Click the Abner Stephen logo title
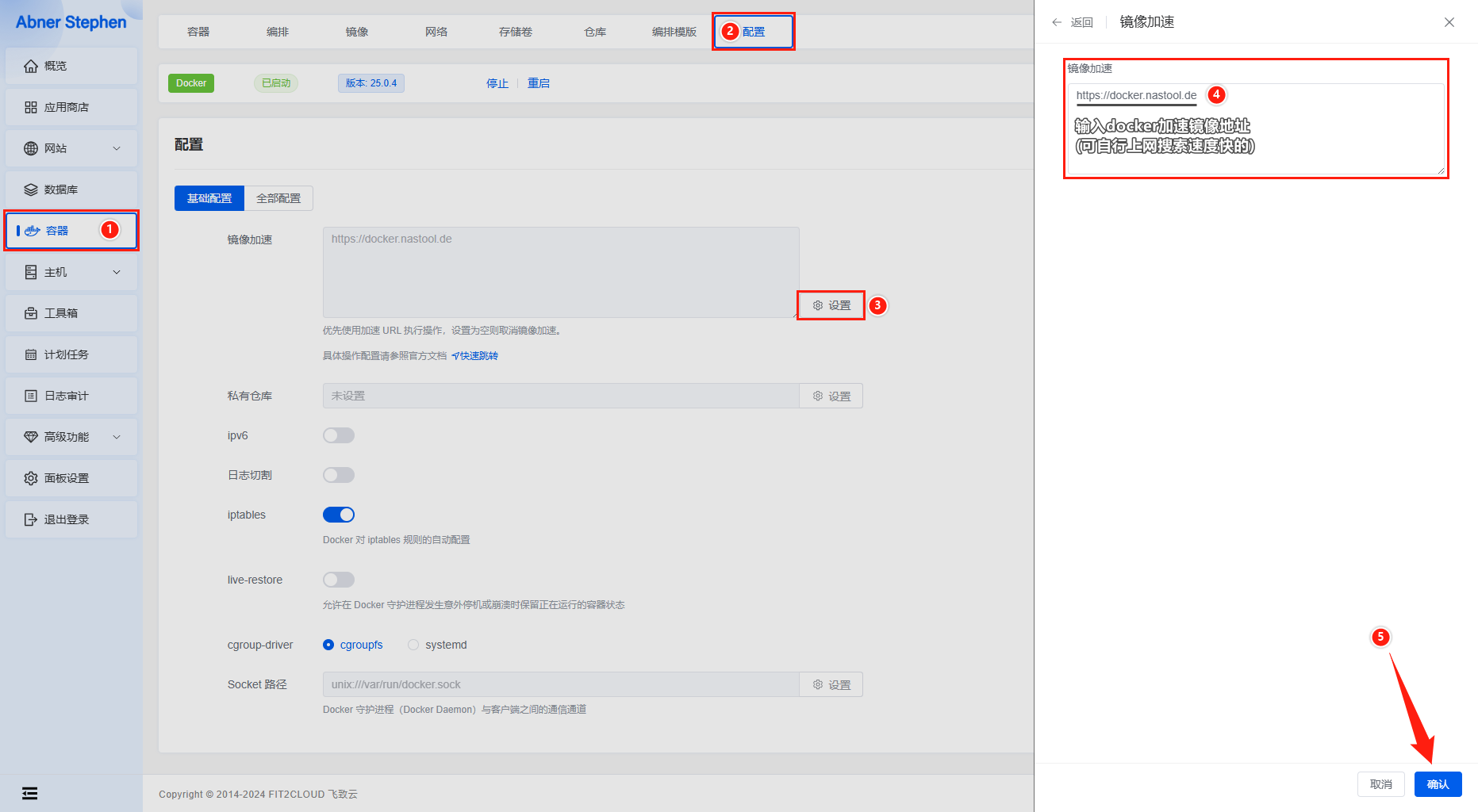The height and width of the screenshot is (812, 1478). 71,22
